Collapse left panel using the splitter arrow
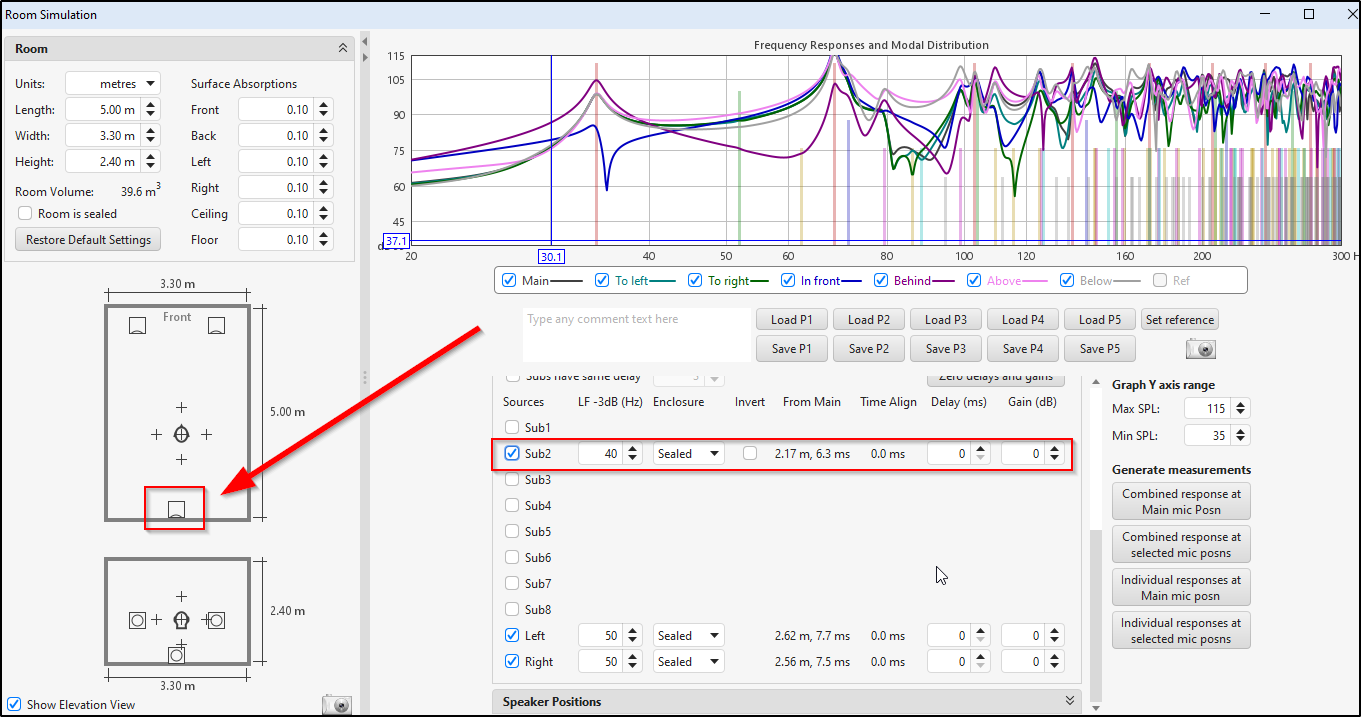The height and width of the screenshot is (717, 1361). pos(365,41)
